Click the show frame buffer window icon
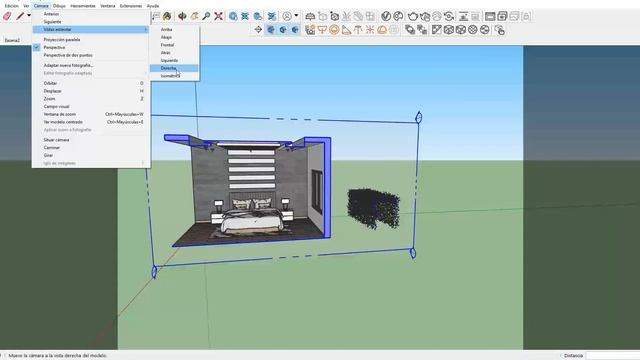The width and height of the screenshot is (640, 360). point(490,16)
